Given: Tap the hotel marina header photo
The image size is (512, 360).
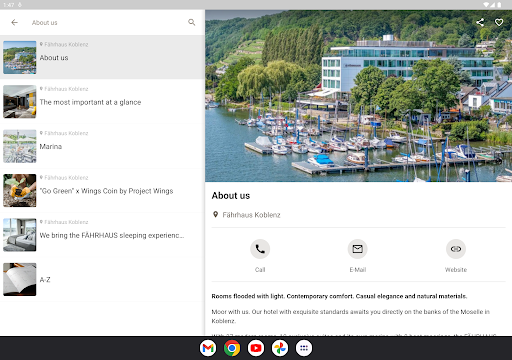Looking at the screenshot, I should click(x=358, y=96).
